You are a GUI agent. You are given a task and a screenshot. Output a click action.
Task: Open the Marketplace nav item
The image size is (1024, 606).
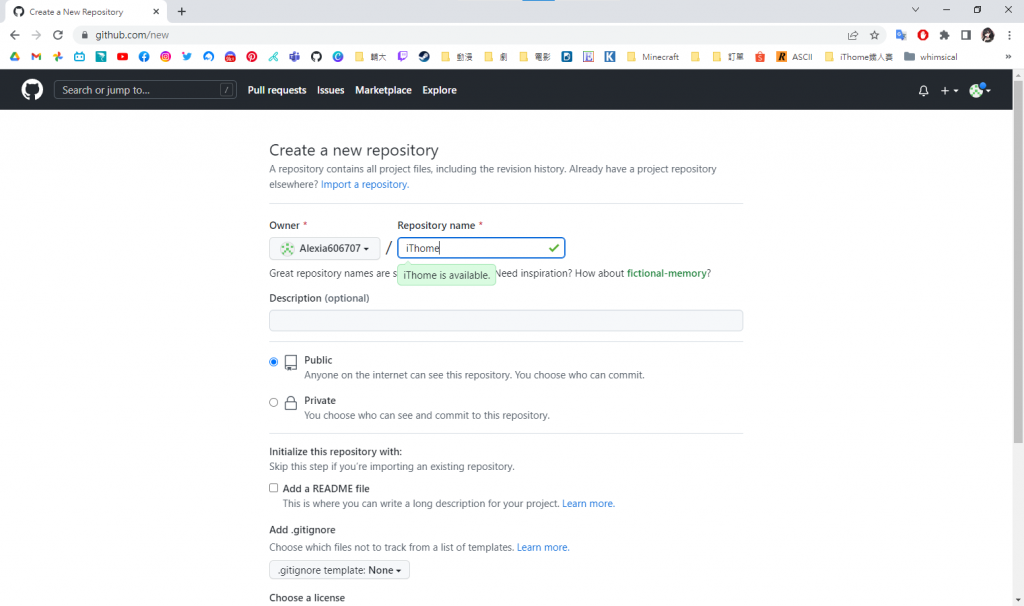tap(383, 90)
